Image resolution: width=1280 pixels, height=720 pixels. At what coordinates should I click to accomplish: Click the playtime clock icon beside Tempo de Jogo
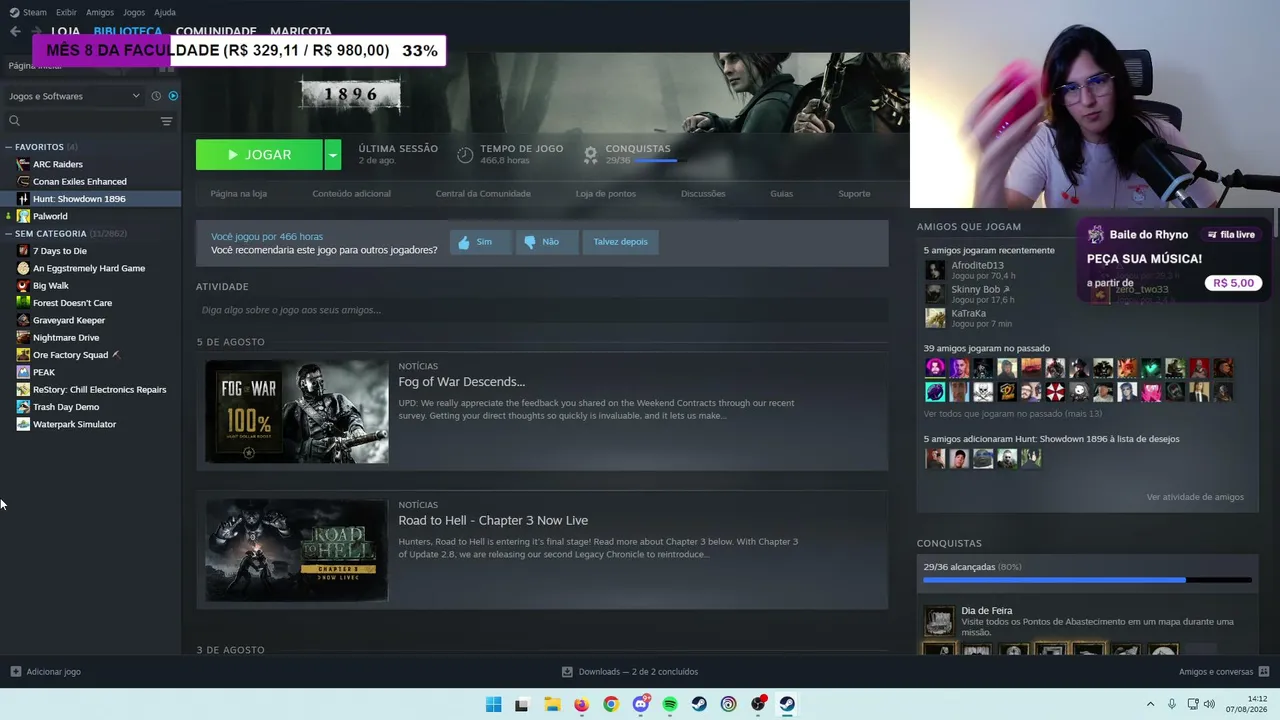click(465, 155)
